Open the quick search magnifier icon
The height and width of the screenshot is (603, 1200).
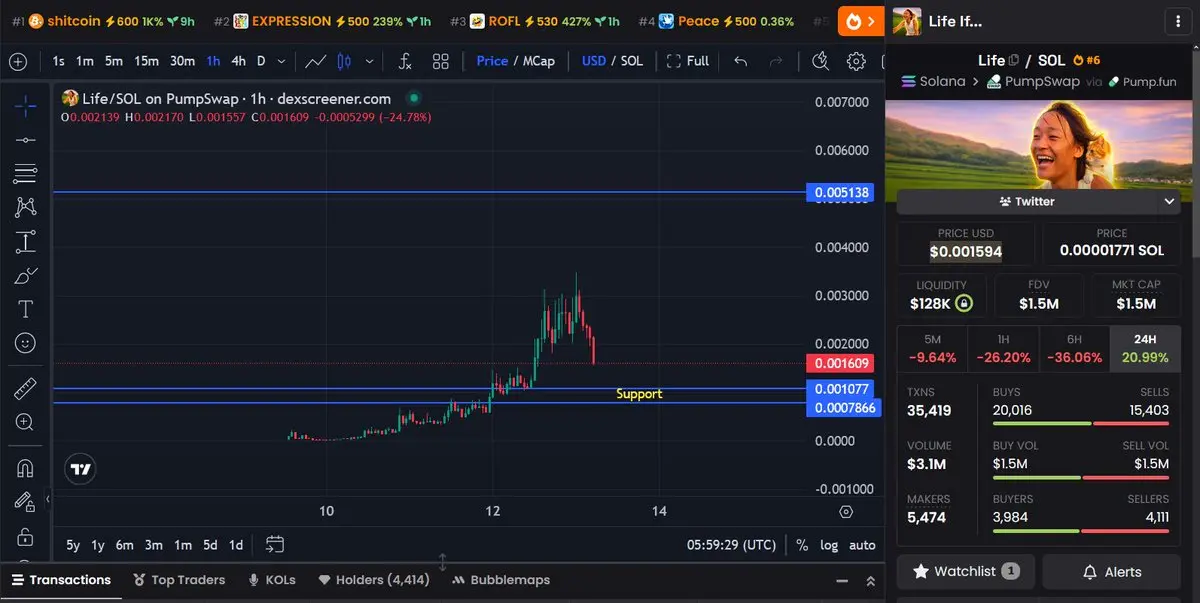(x=821, y=61)
